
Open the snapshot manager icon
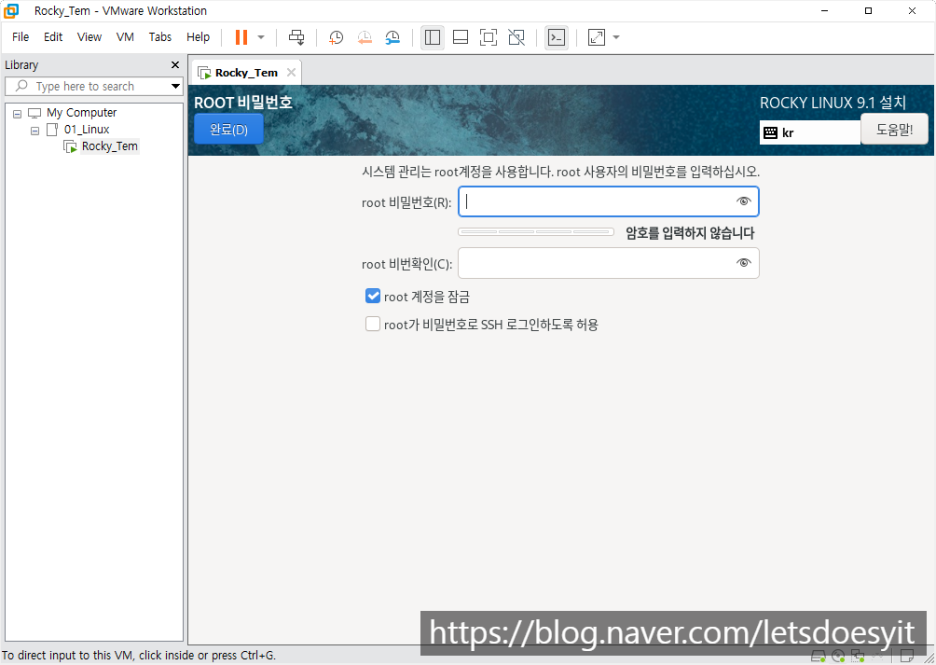tap(393, 38)
